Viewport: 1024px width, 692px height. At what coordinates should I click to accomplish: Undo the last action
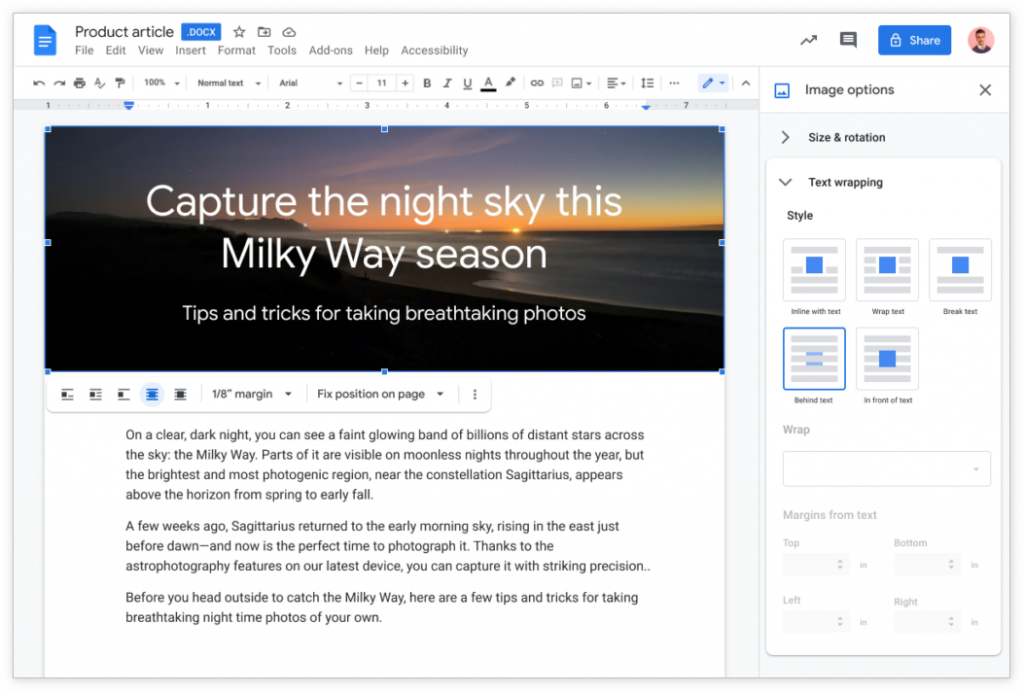tap(38, 83)
